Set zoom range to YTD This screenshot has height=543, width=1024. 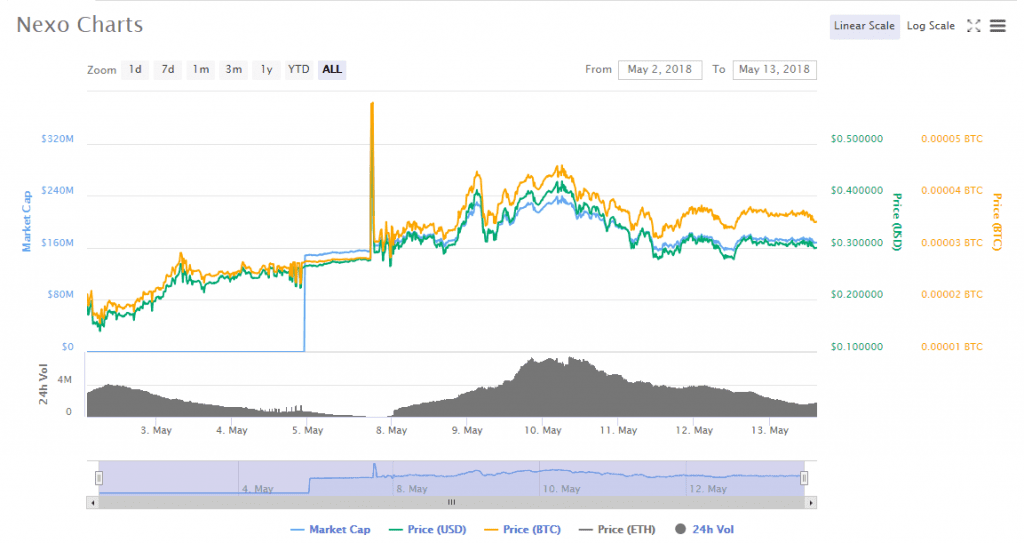point(298,69)
